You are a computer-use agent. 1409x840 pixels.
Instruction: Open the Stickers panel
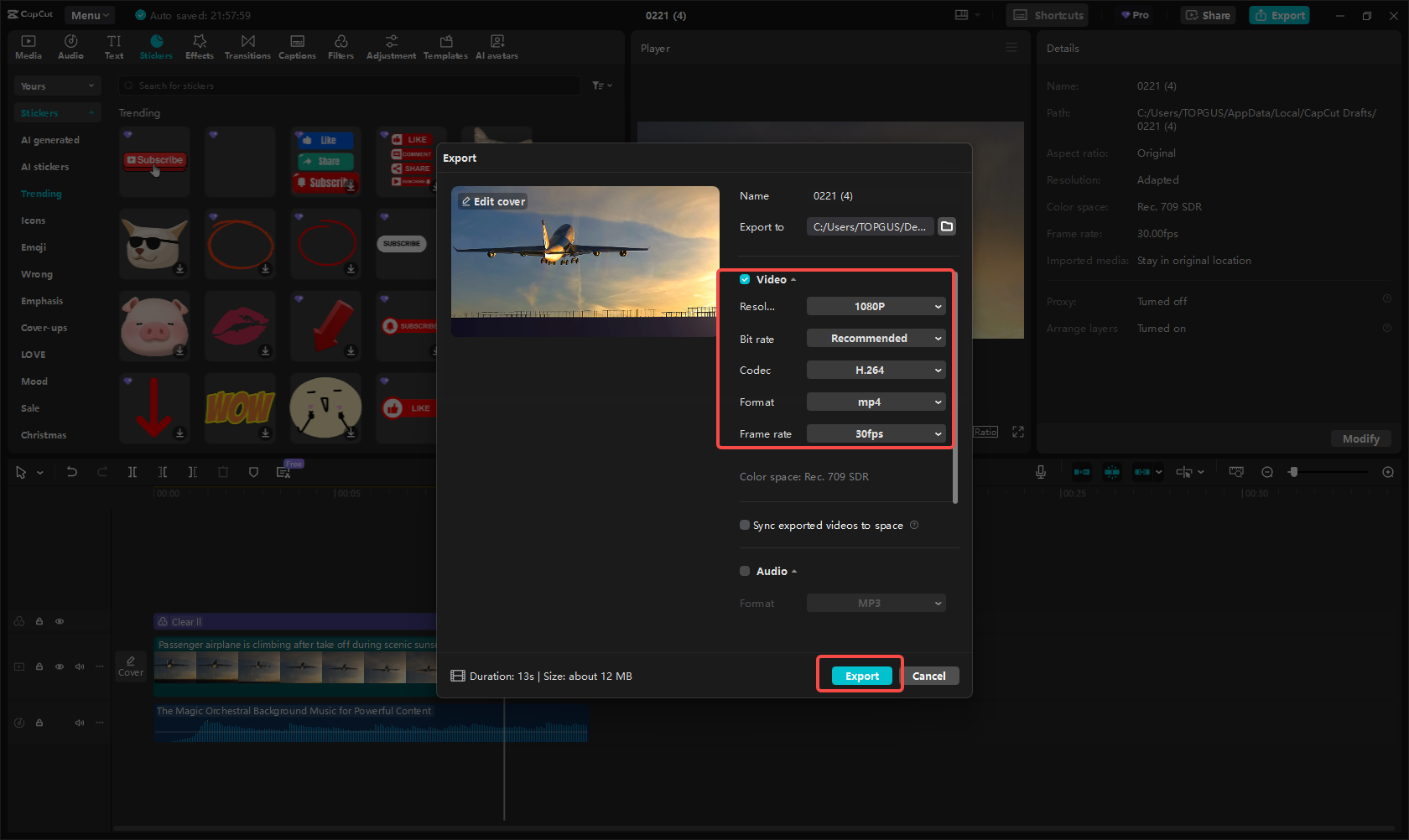156,46
